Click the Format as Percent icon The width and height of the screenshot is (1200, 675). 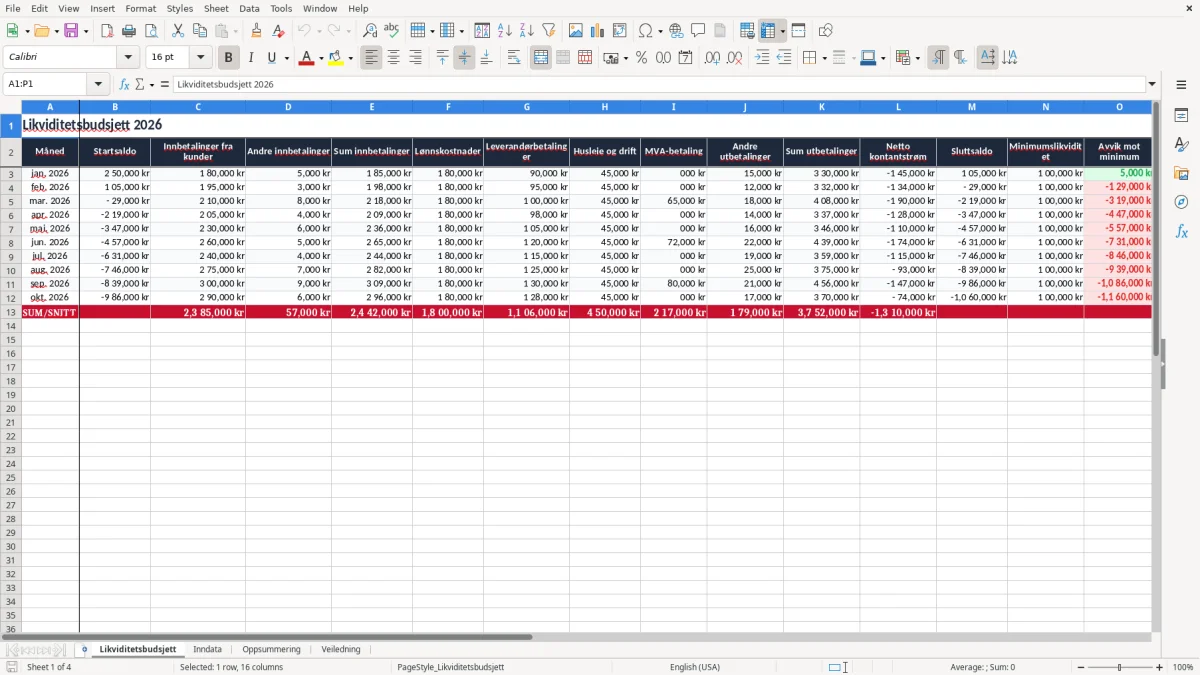[641, 58]
